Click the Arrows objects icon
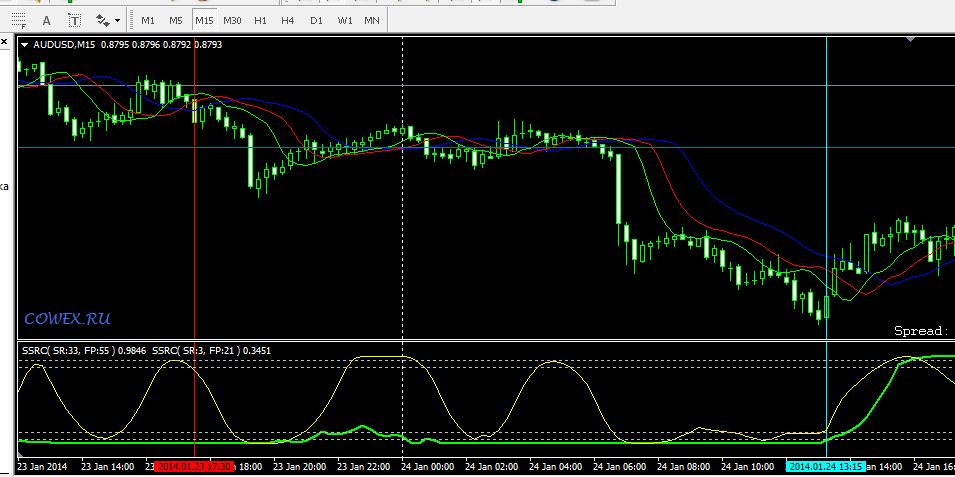 click(104, 20)
